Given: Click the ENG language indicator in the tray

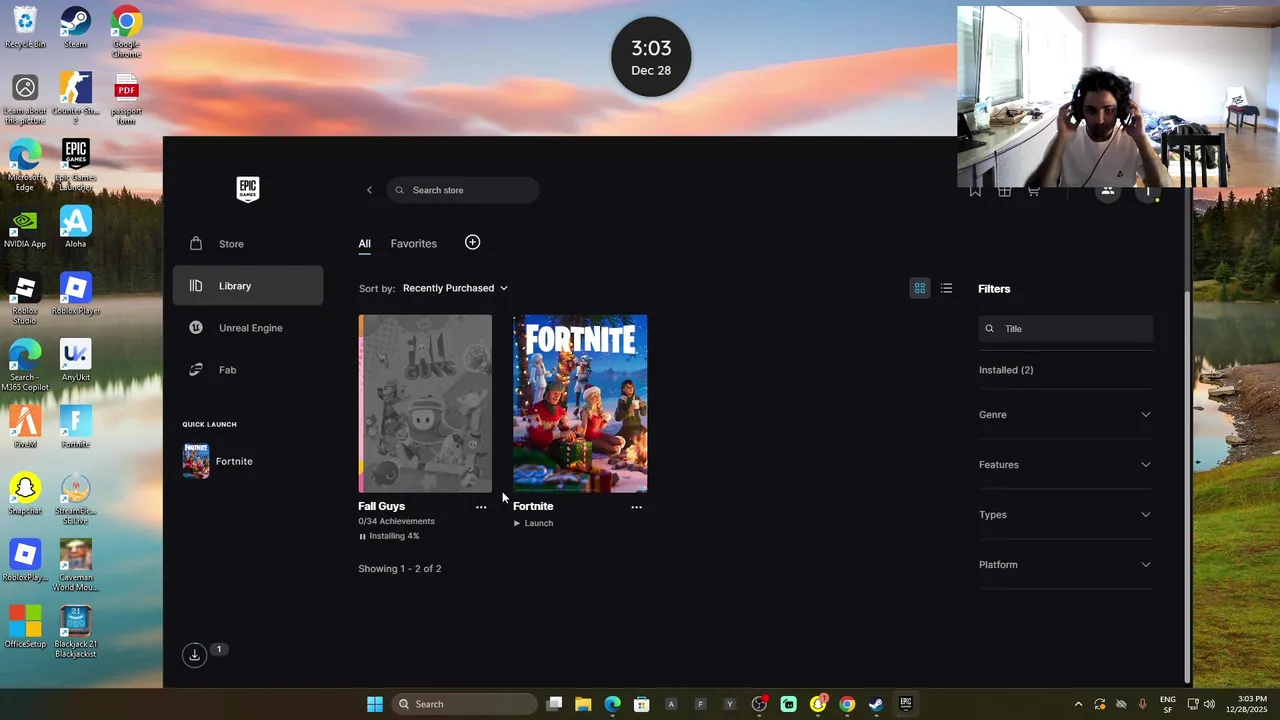Looking at the screenshot, I should pyautogui.click(x=1168, y=704).
